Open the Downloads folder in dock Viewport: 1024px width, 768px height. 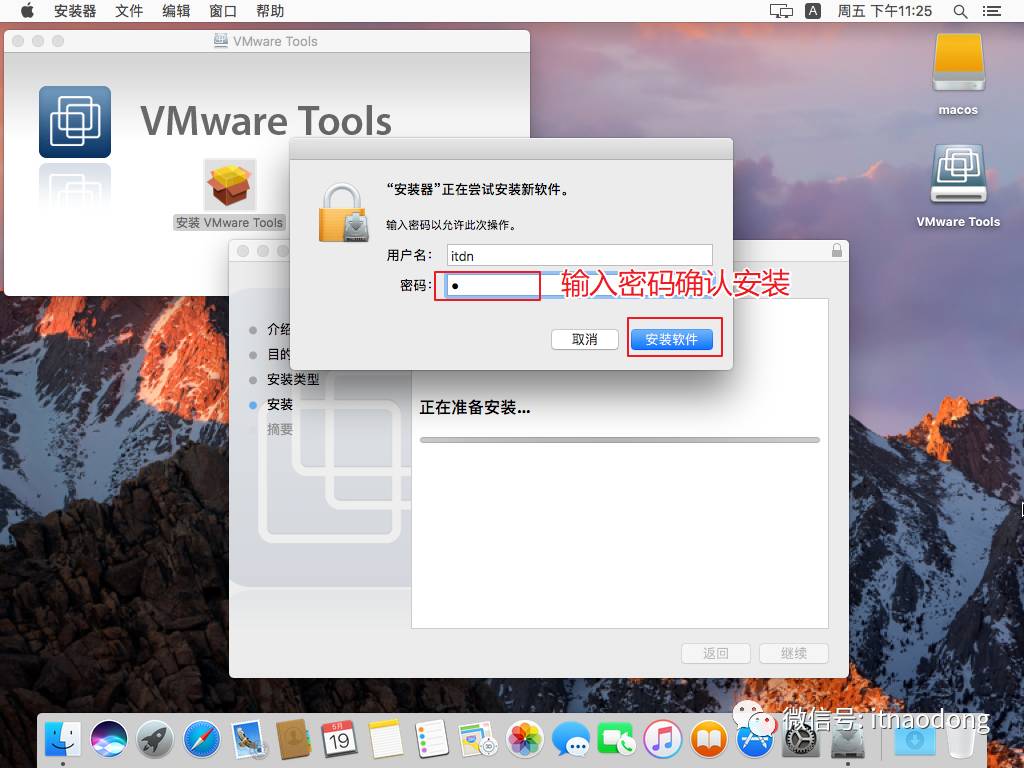(x=914, y=740)
